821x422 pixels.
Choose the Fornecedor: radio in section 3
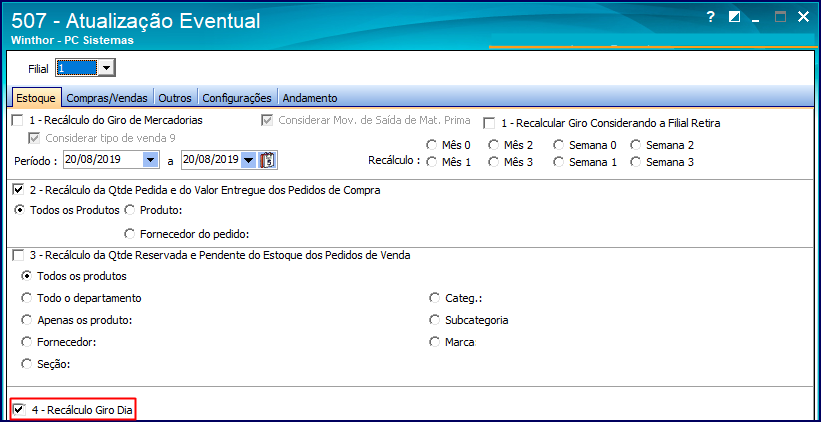coord(26,342)
